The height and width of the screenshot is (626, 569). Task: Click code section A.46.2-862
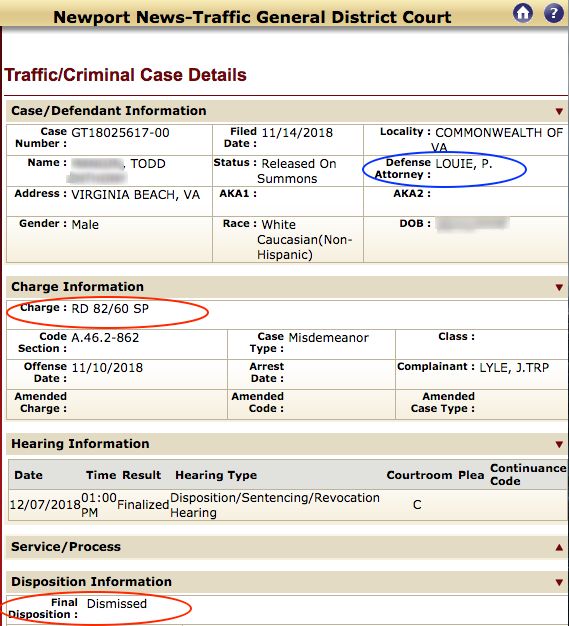click(x=105, y=338)
